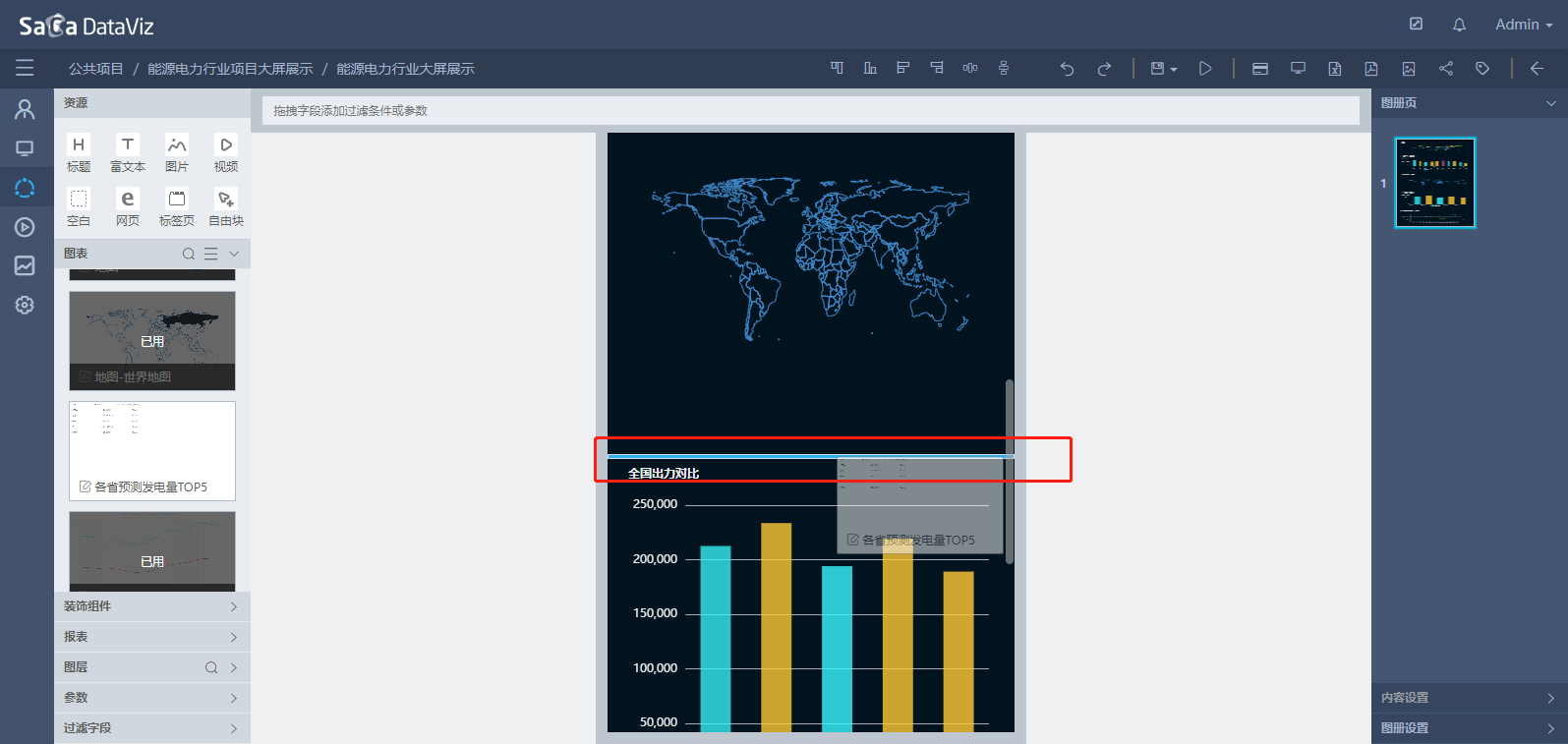The height and width of the screenshot is (744, 1568).
Task: Click the tag icon in toolbar
Action: [1482, 69]
